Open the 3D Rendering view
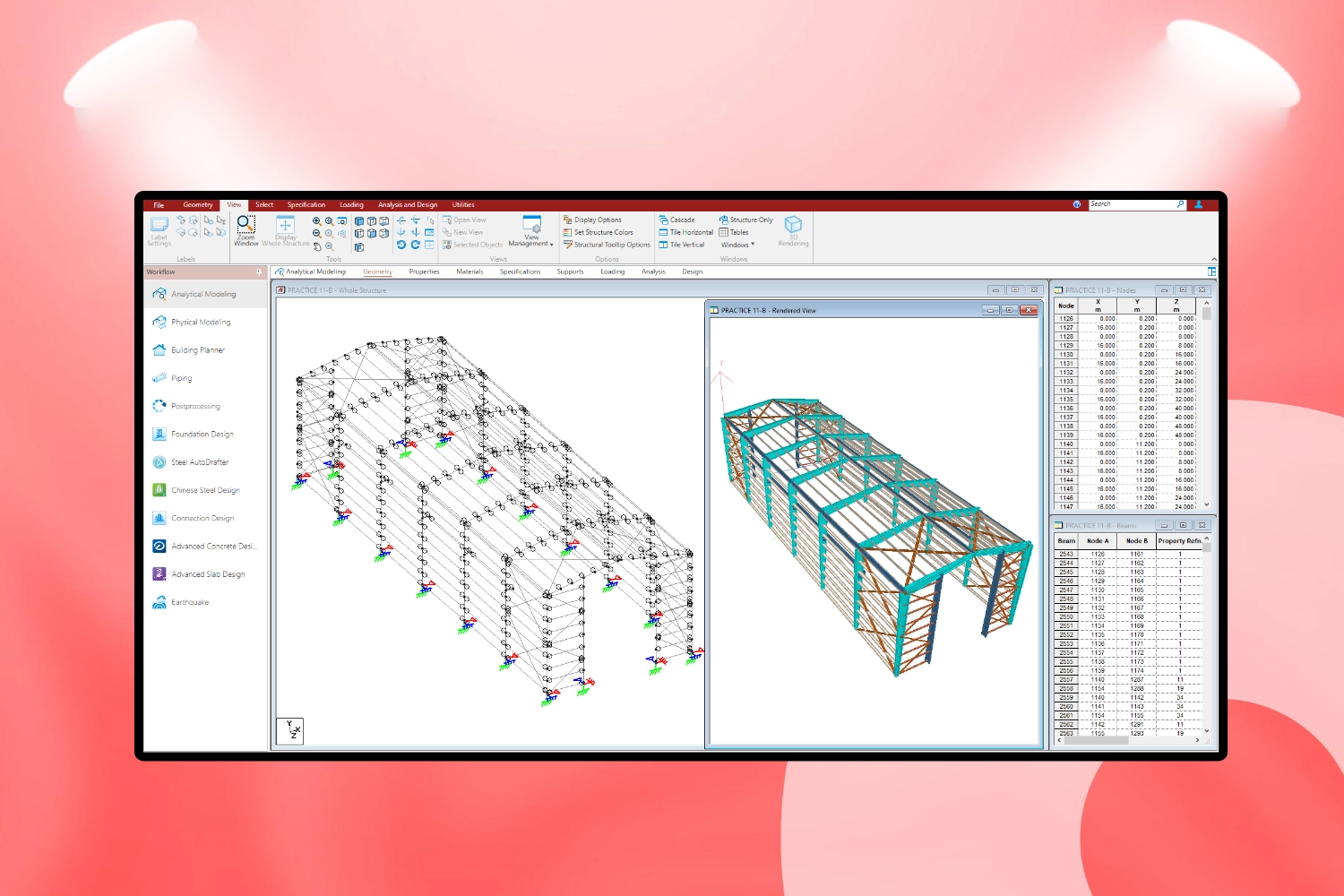The height and width of the screenshot is (896, 1344). pyautogui.click(x=791, y=230)
